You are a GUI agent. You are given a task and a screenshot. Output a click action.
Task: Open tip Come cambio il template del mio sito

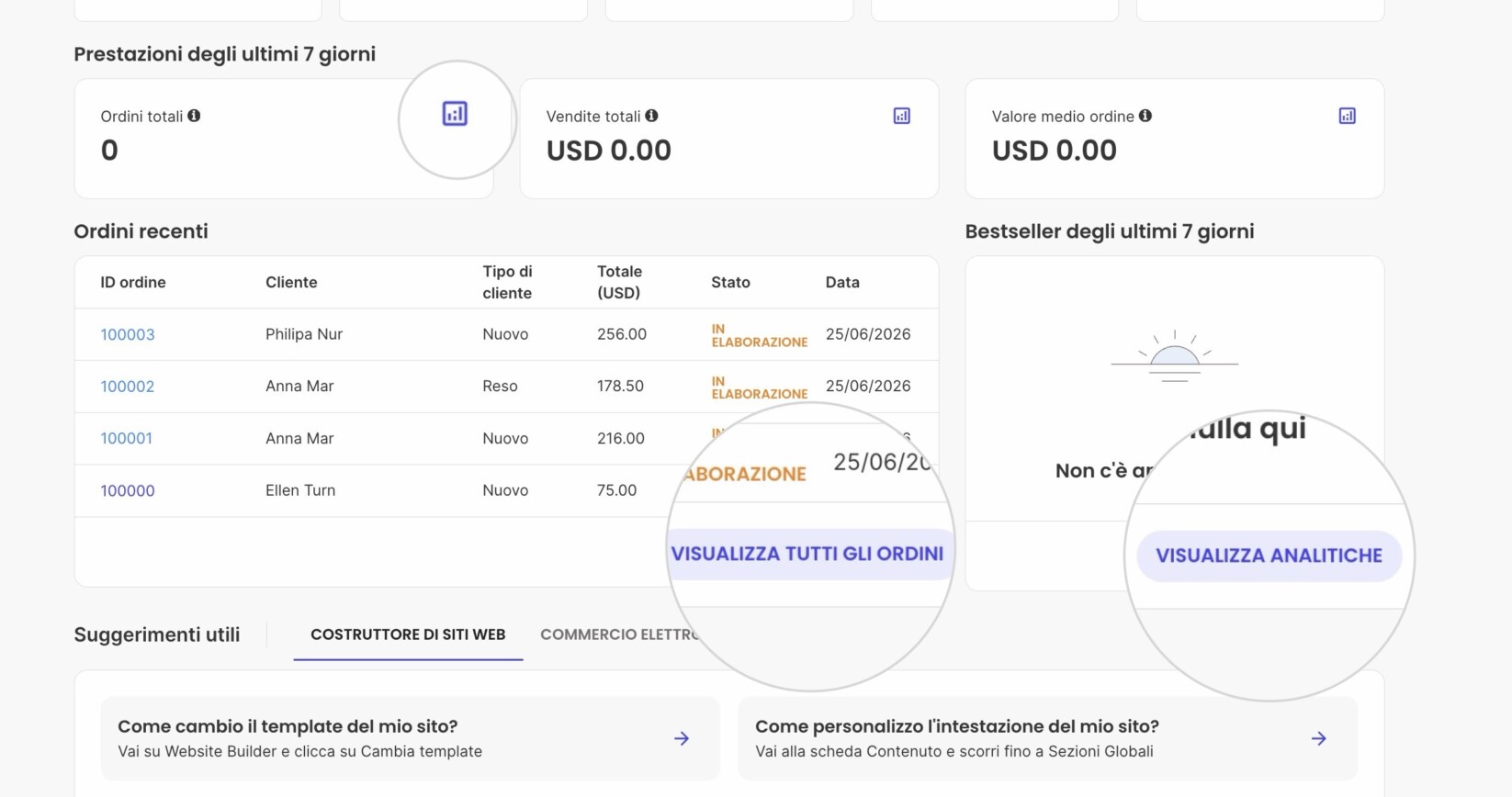[410, 738]
